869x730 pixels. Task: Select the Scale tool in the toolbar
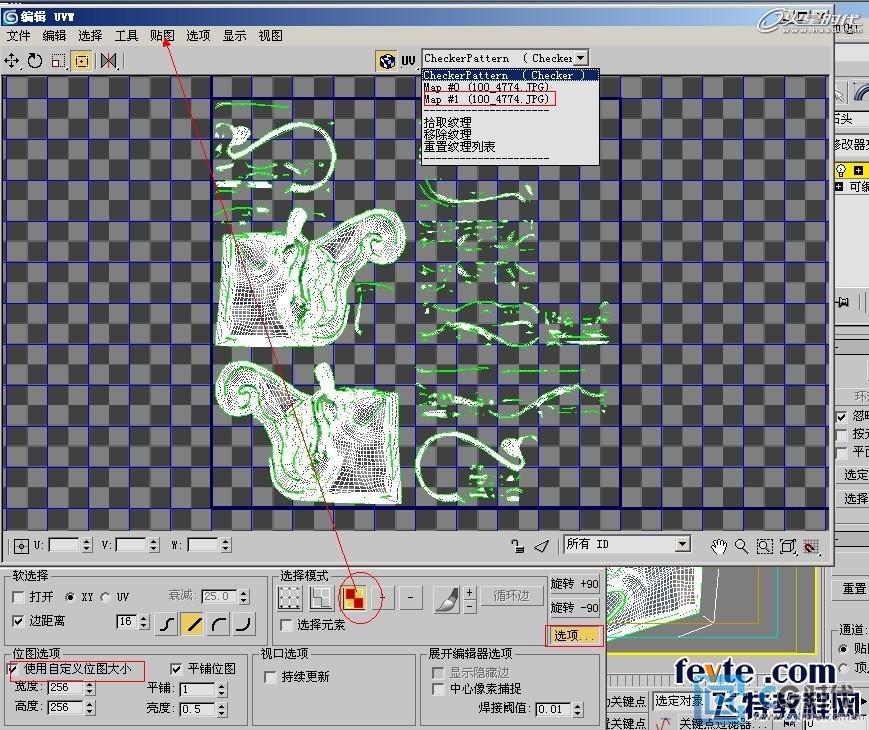[58, 60]
